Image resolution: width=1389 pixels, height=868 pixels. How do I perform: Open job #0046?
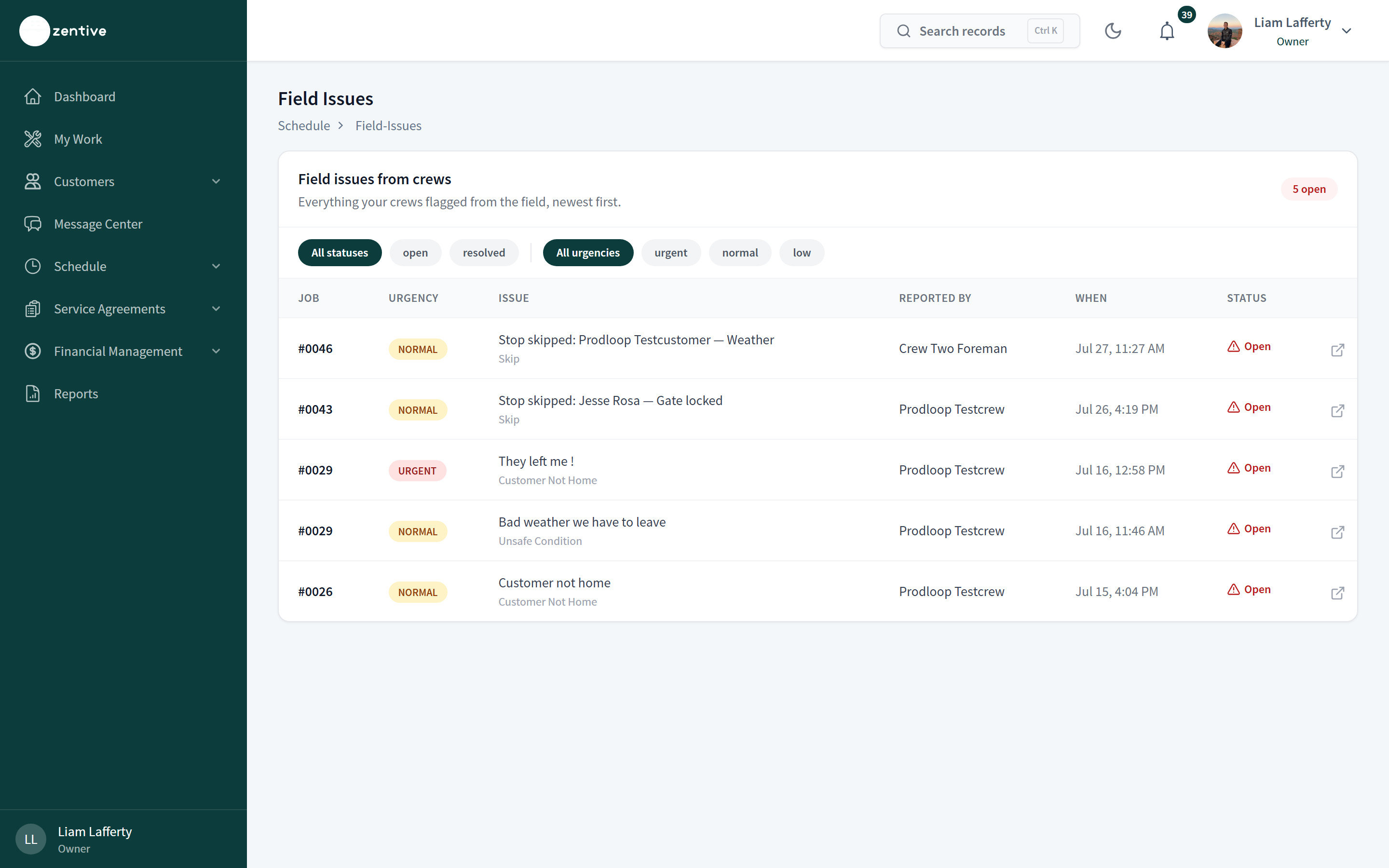coord(315,349)
